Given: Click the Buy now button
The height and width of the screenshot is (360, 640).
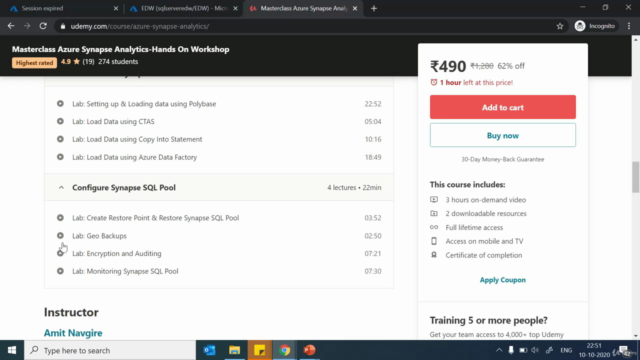Looking at the screenshot, I should pos(502,135).
